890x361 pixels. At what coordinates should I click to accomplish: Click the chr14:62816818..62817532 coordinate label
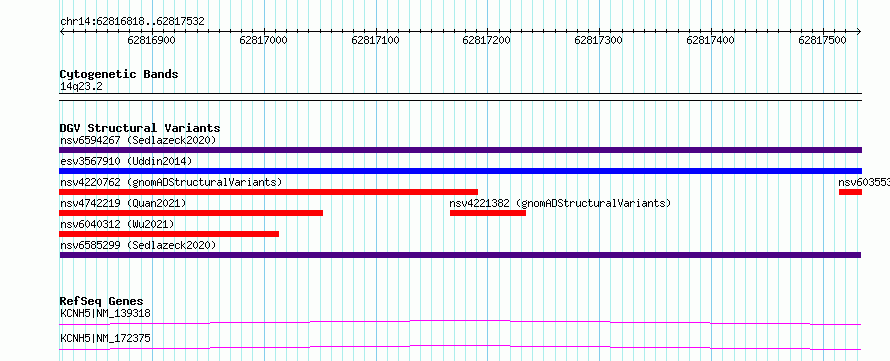tap(132, 22)
